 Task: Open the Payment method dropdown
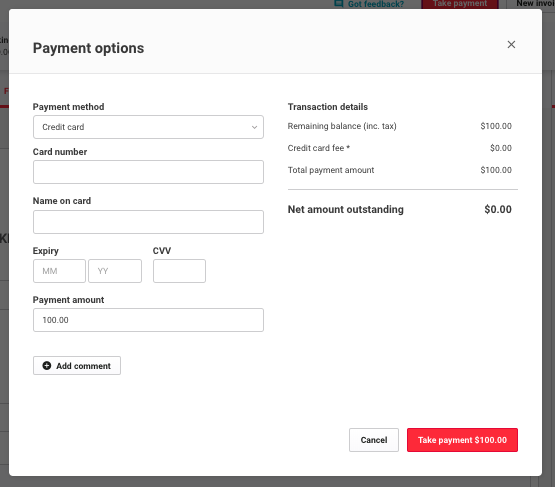tap(148, 127)
